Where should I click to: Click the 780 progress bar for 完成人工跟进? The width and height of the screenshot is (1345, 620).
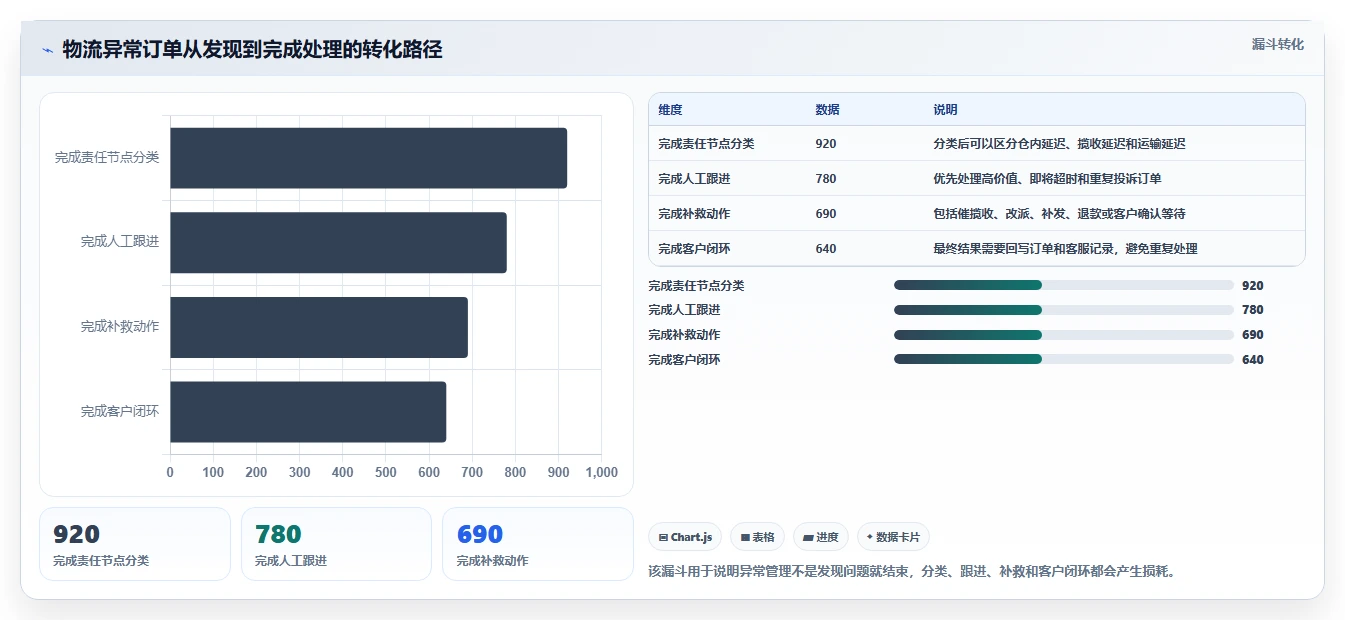1064,310
